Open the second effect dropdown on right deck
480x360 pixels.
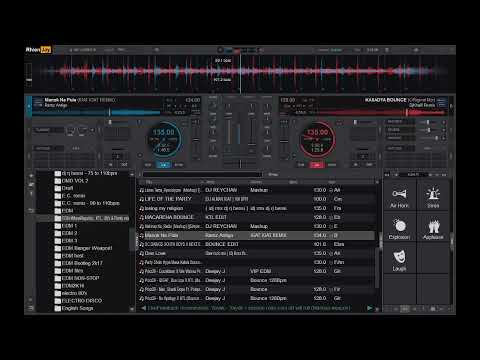400,130
